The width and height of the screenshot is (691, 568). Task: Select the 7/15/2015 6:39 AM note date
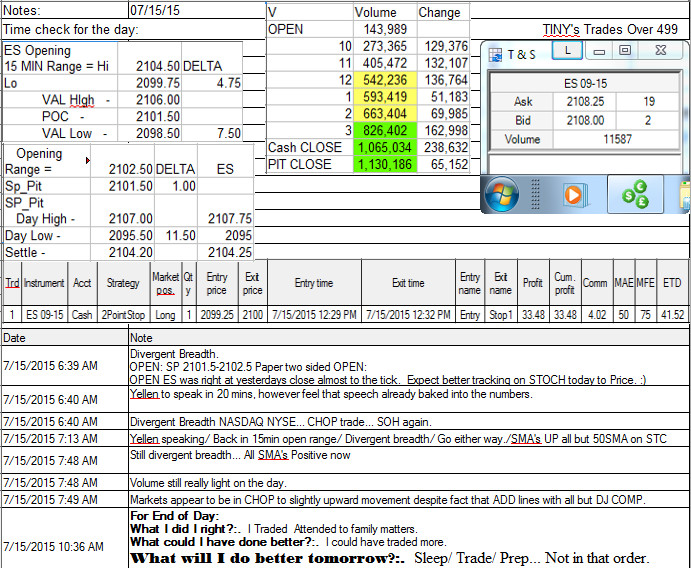click(64, 366)
